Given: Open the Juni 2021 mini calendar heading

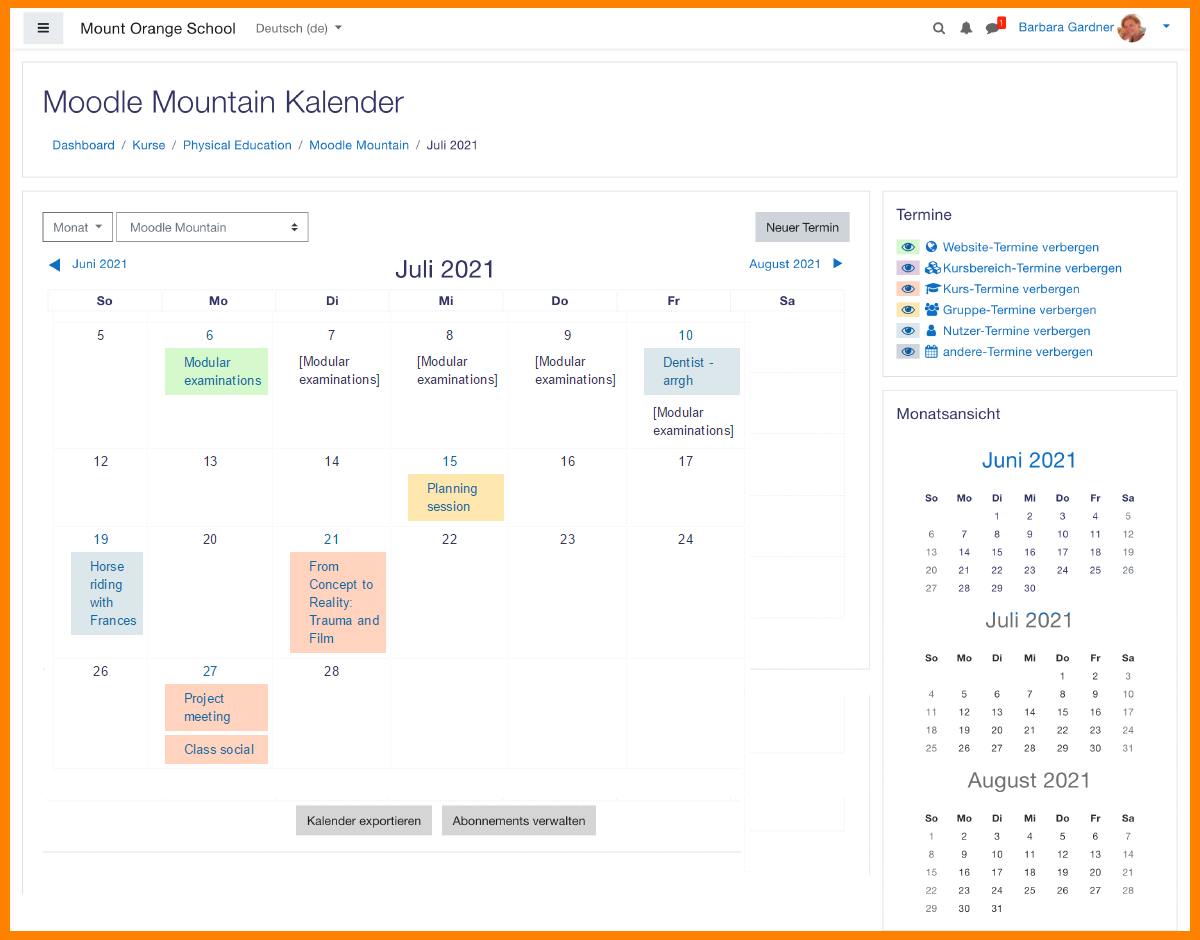Looking at the screenshot, I should pyautogui.click(x=1029, y=460).
